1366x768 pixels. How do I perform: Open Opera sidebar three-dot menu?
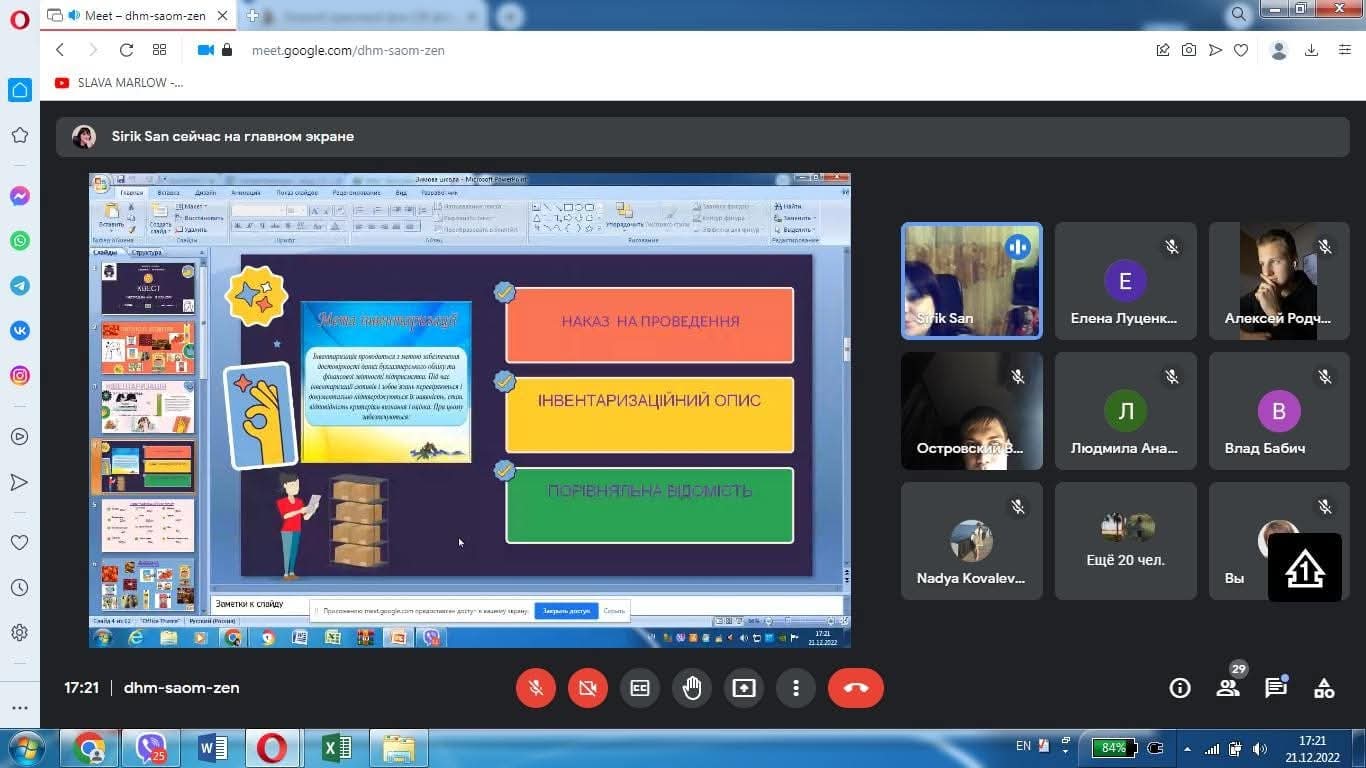tap(19, 708)
